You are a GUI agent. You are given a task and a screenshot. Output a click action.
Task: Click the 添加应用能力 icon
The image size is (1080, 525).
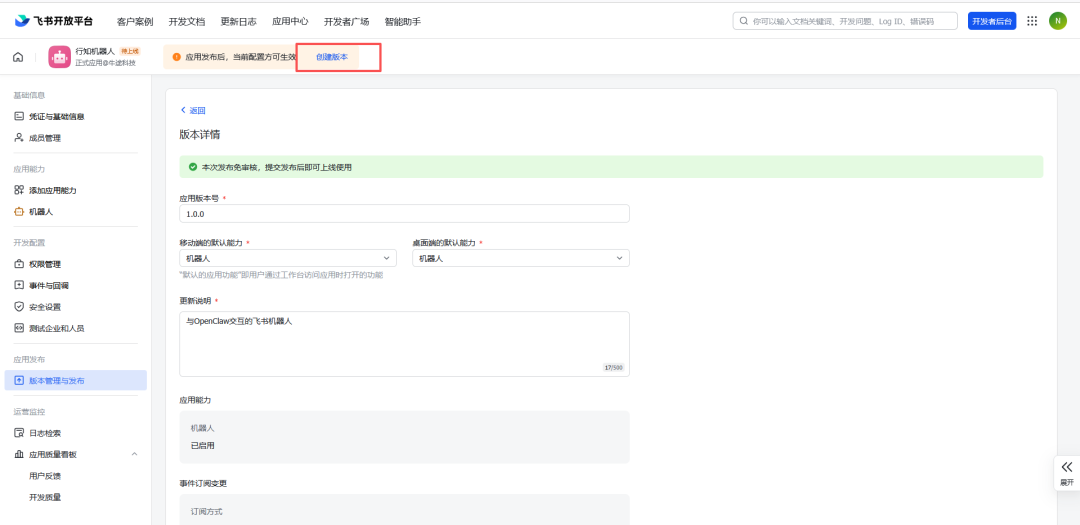(19, 190)
